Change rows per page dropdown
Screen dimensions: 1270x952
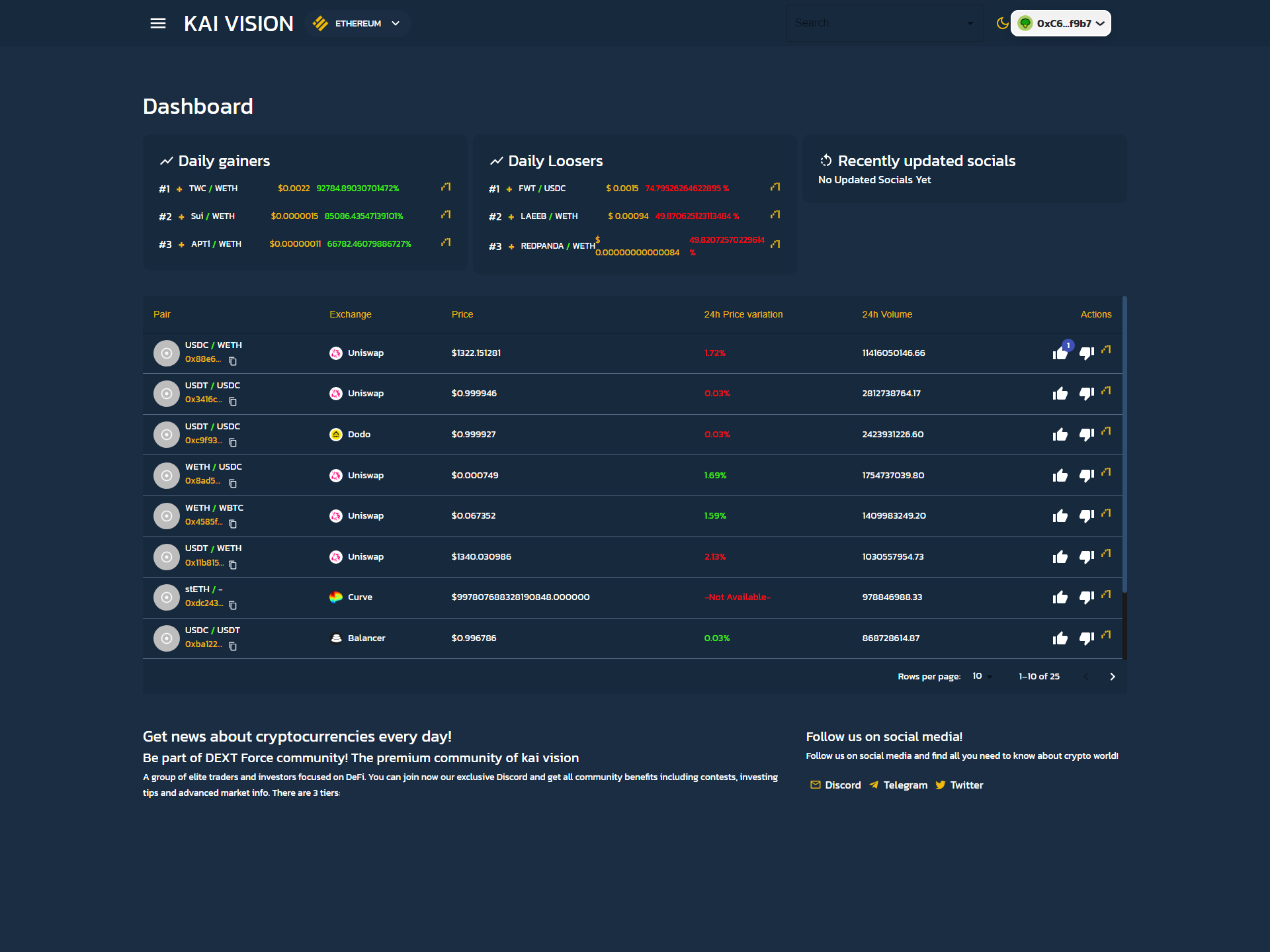coord(982,676)
